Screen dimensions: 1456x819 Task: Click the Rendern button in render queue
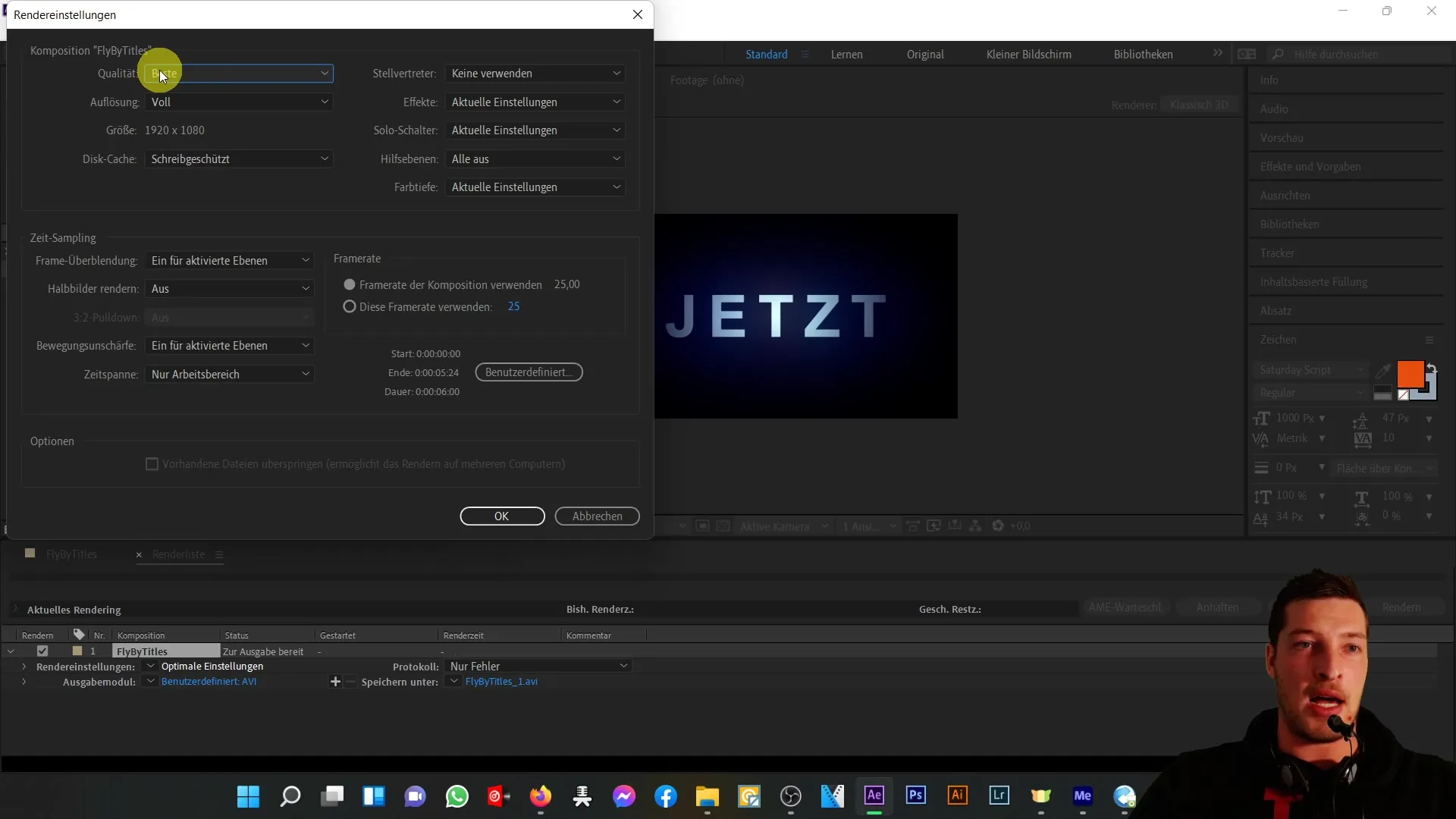click(x=1401, y=607)
